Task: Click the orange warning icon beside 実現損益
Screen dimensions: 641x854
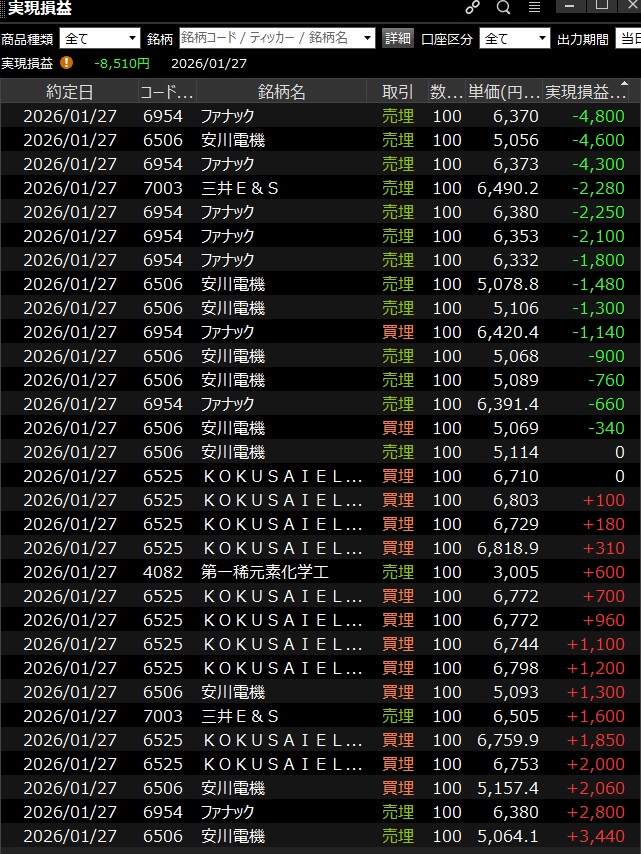Action: 67,63
